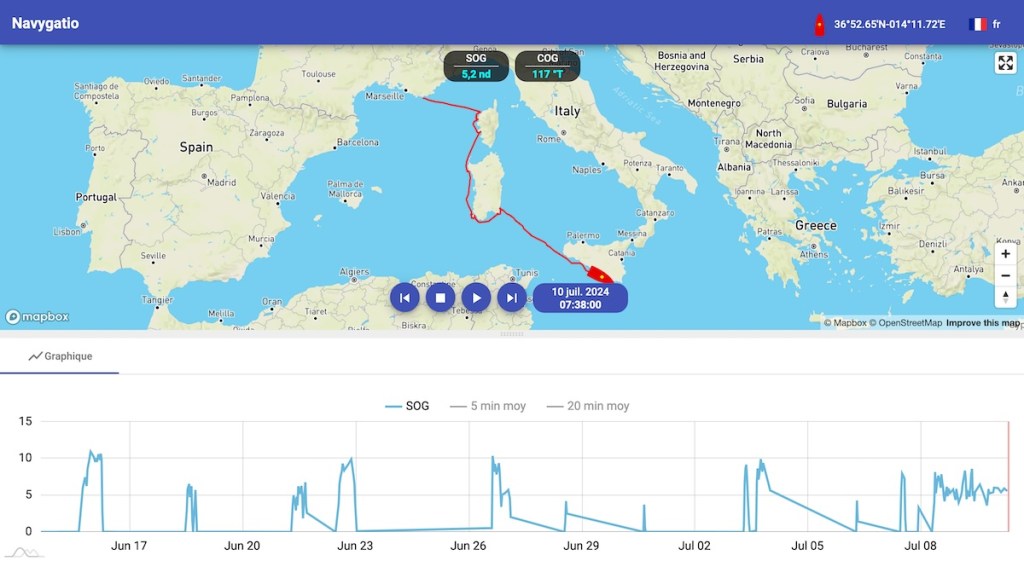This screenshot has width=1024, height=561.
Task: Skip to the start of the track
Action: pos(404,297)
